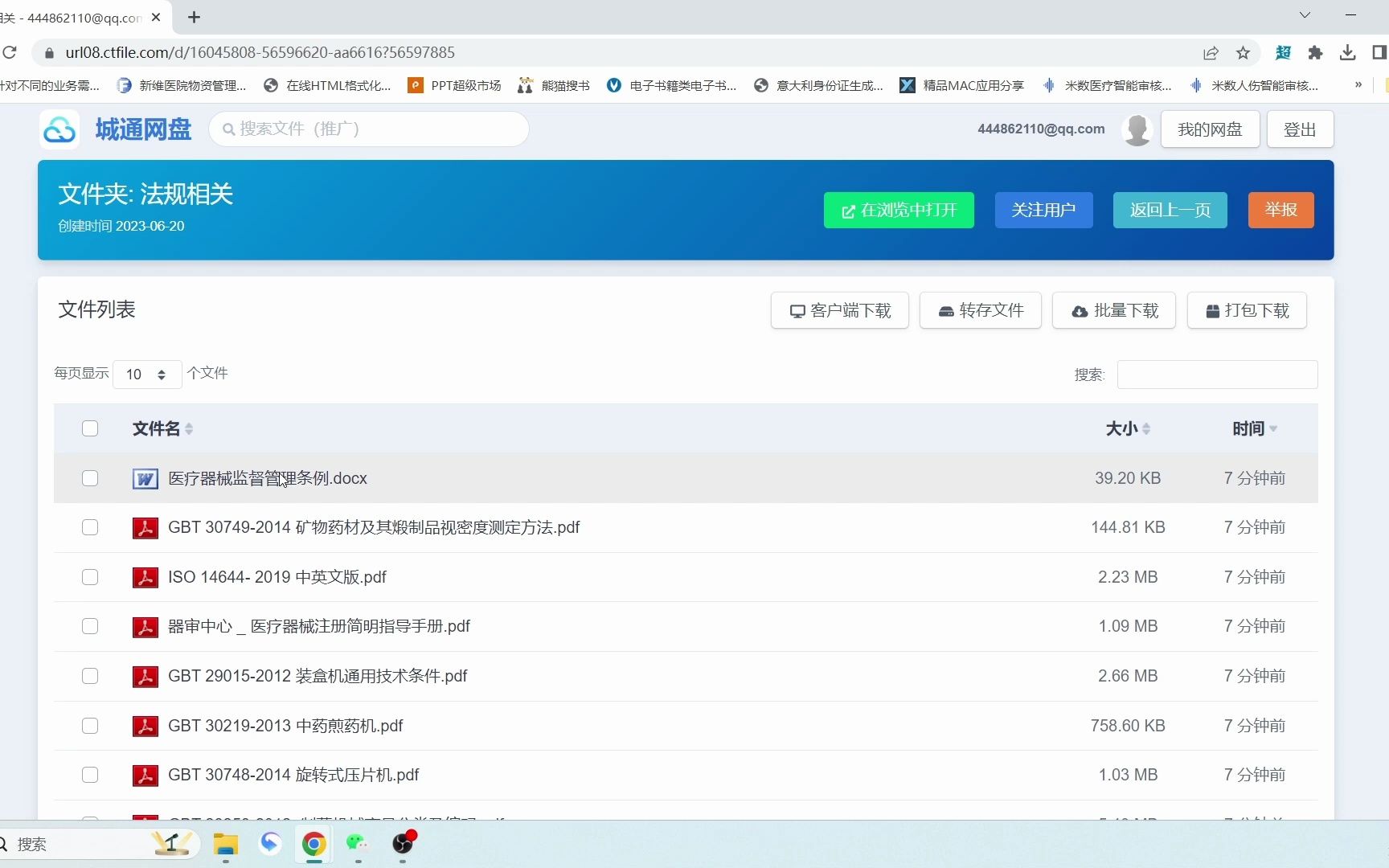The width and height of the screenshot is (1389, 868).
Task: Open the 电子书籍类电子书 bookmark
Action: pos(671,85)
